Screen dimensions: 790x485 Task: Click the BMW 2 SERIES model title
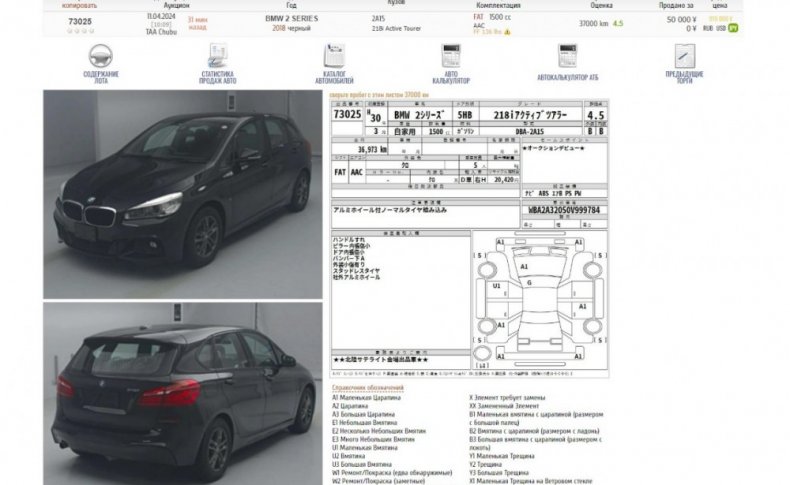point(292,18)
